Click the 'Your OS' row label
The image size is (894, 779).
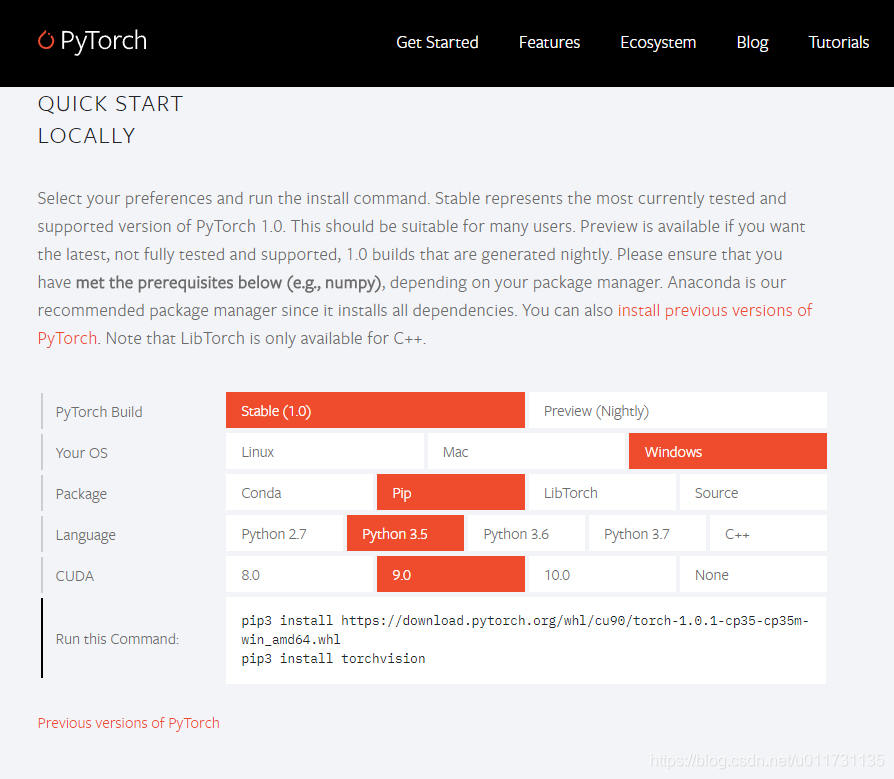(82, 453)
